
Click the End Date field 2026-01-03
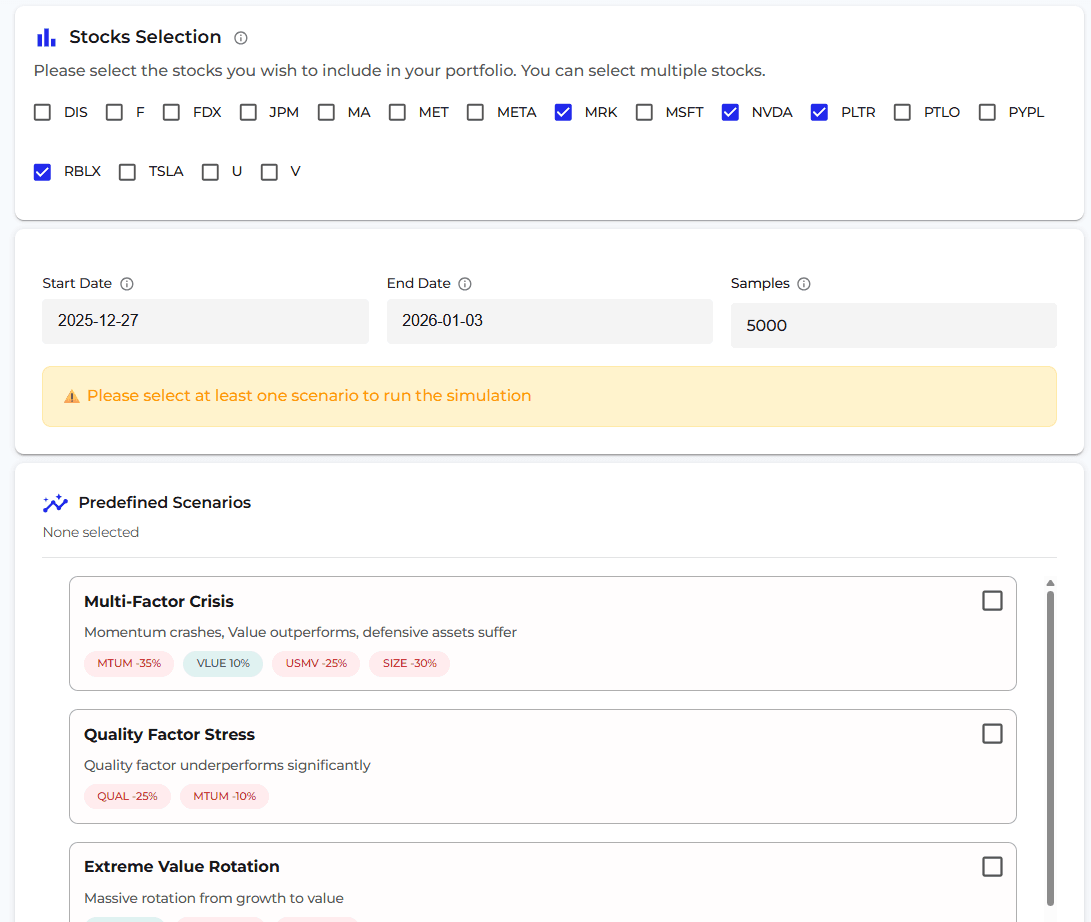(549, 321)
